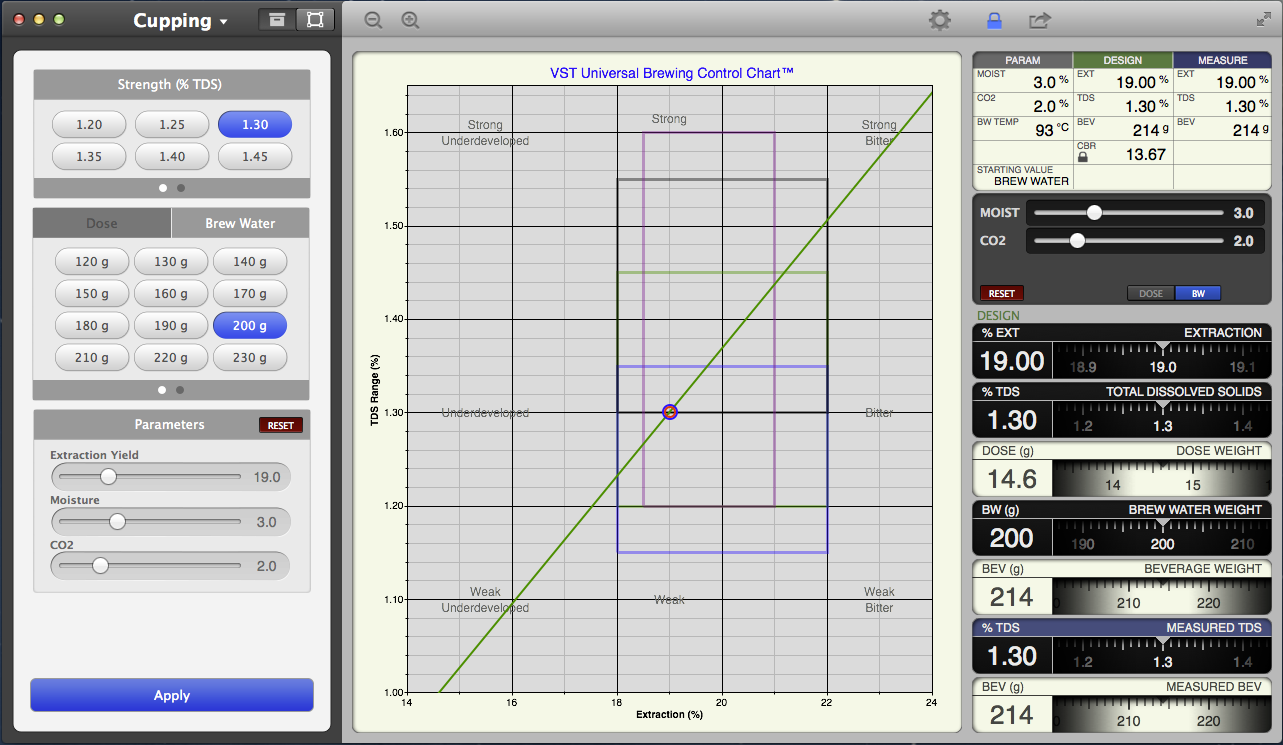Click the STARTING VALUE BREW WATER field

tap(1023, 176)
